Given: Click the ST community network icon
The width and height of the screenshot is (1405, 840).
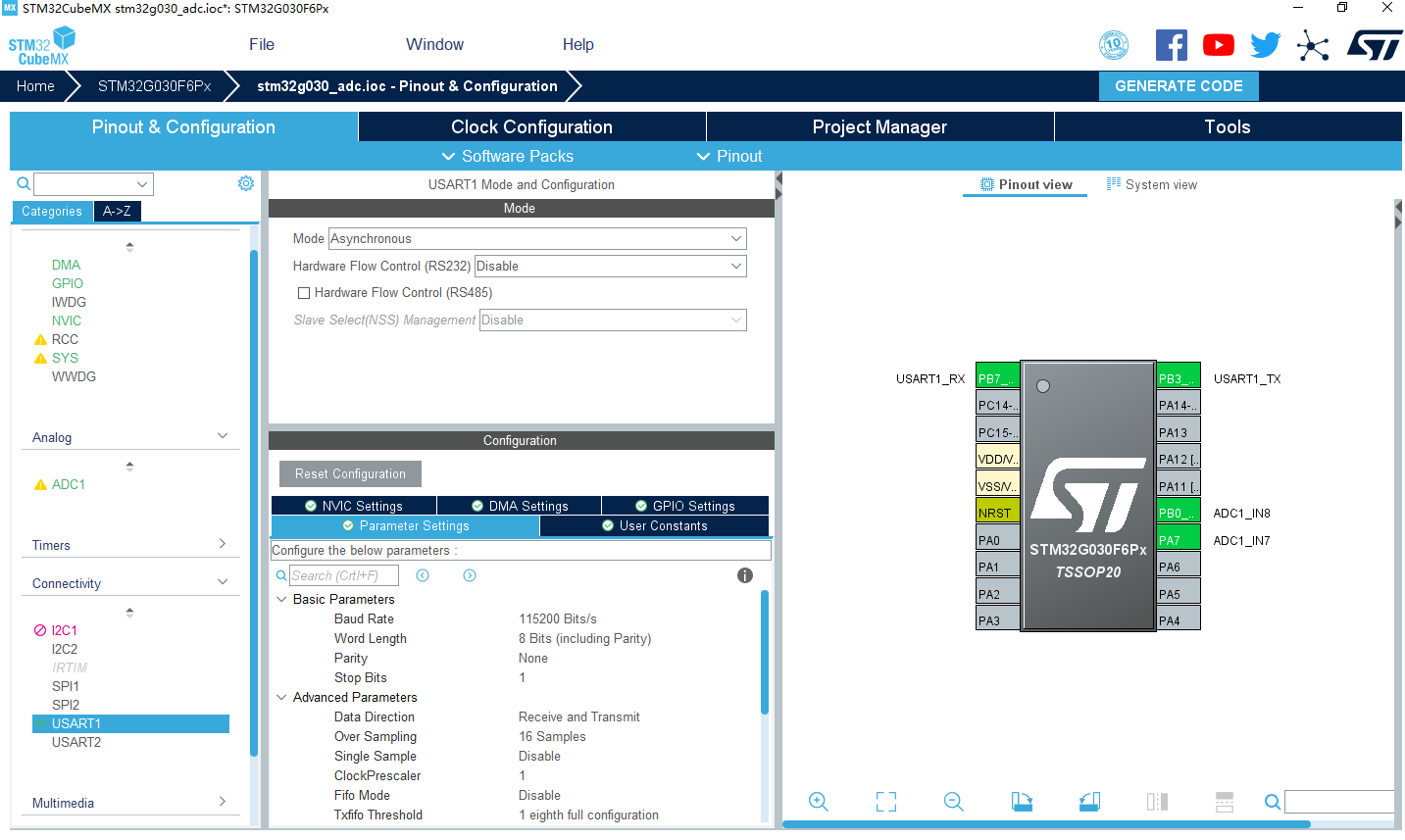Looking at the screenshot, I should [1313, 45].
